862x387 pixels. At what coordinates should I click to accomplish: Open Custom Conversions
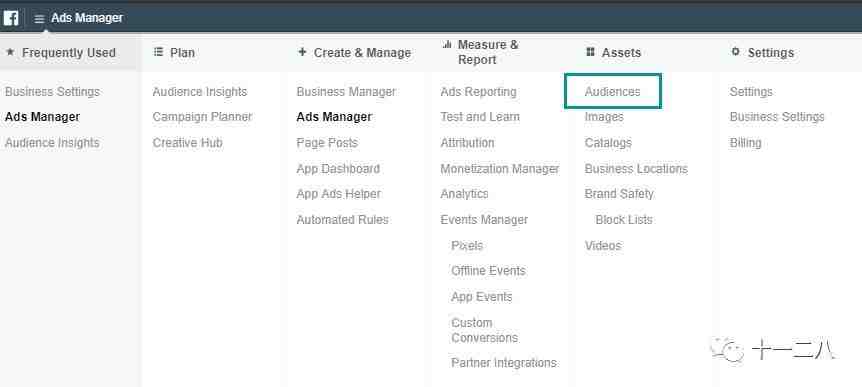484,330
